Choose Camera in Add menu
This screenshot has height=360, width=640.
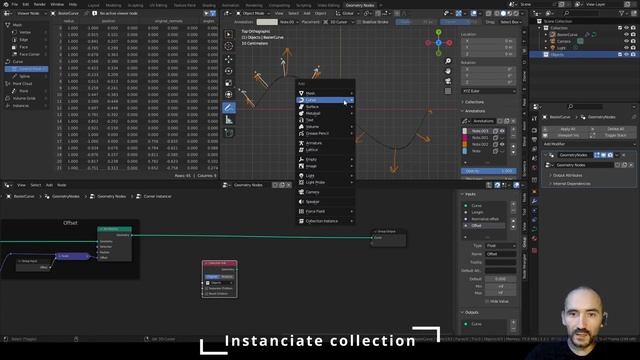(x=325, y=192)
